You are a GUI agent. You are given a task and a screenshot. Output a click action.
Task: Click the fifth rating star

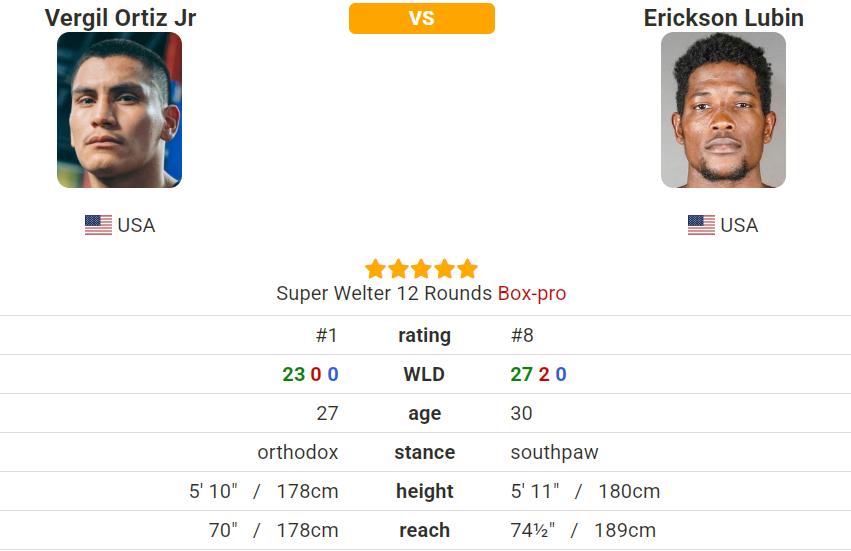[x=467, y=269]
